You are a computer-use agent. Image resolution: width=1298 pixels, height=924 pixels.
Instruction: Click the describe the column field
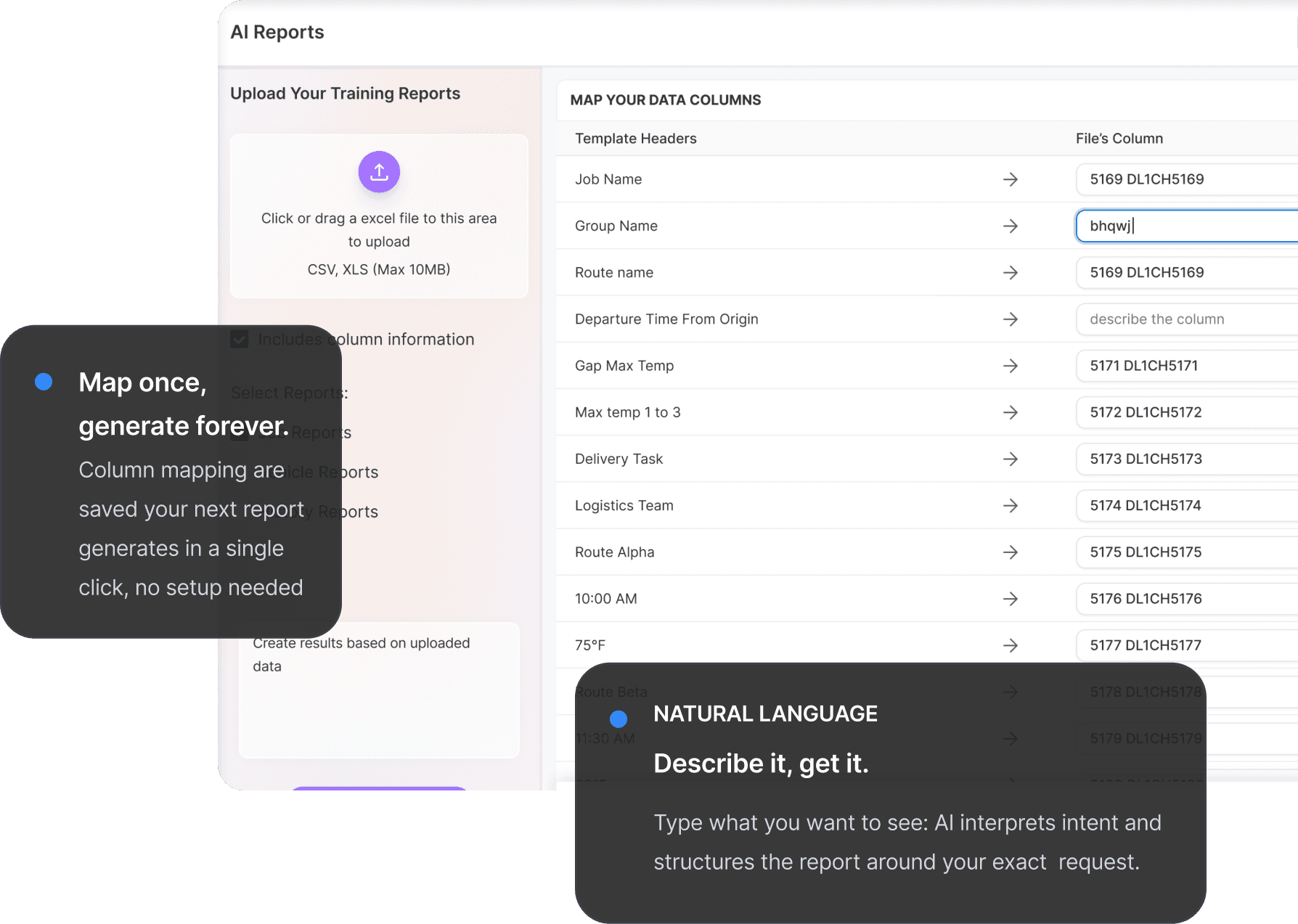click(x=1186, y=319)
